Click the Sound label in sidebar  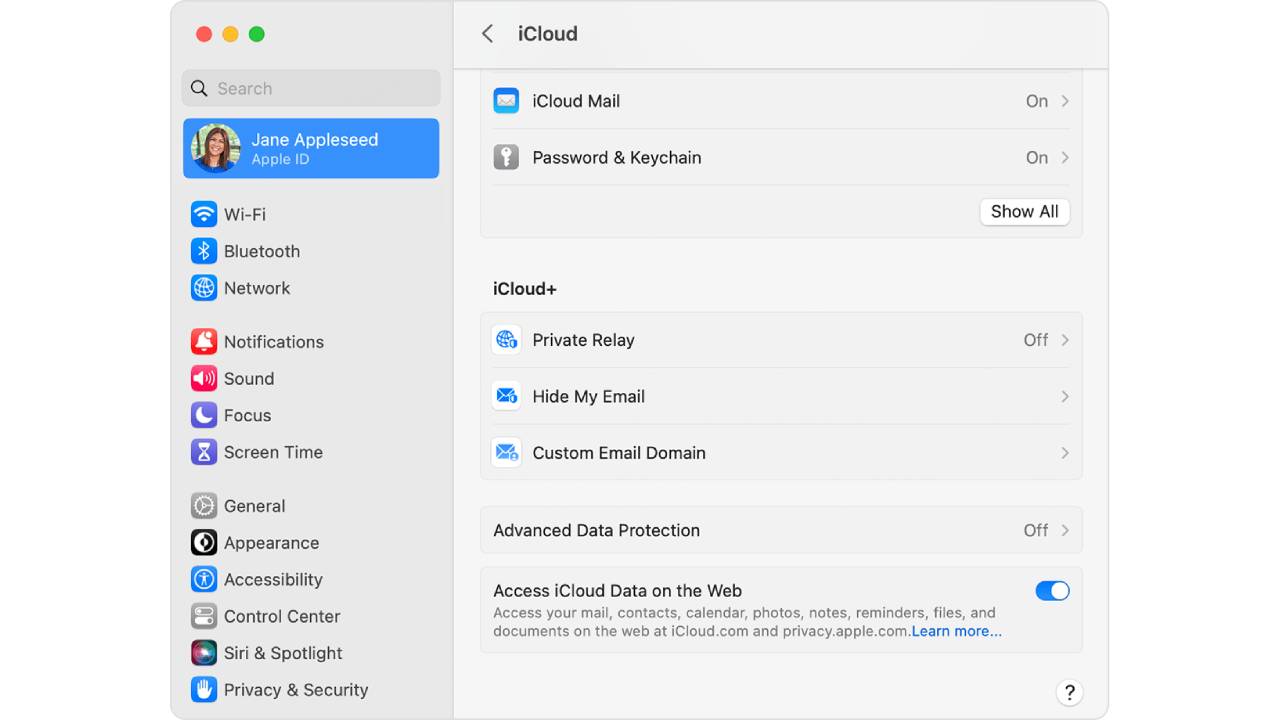(x=249, y=379)
